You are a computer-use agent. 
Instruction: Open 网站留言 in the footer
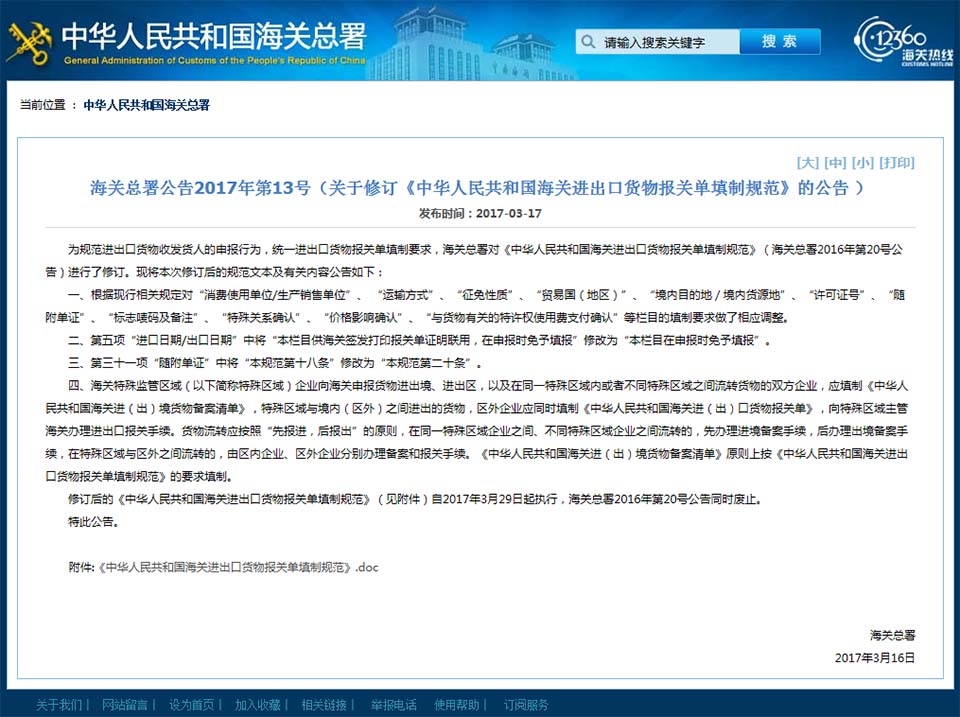pos(126,705)
